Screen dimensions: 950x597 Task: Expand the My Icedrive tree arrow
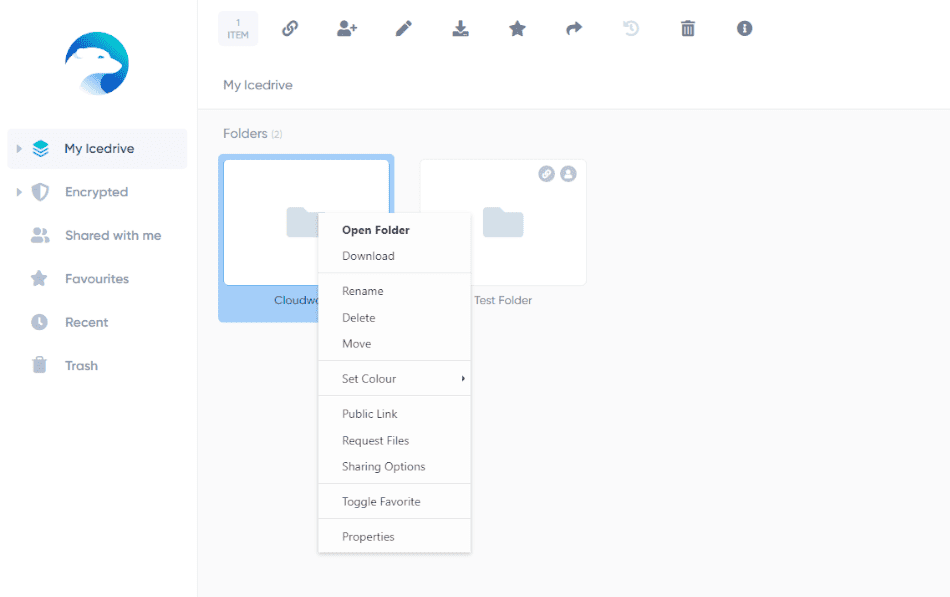click(19, 148)
